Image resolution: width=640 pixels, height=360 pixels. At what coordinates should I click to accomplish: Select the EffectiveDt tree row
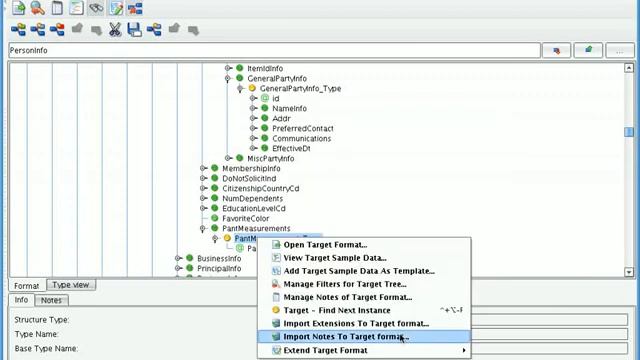point(291,148)
